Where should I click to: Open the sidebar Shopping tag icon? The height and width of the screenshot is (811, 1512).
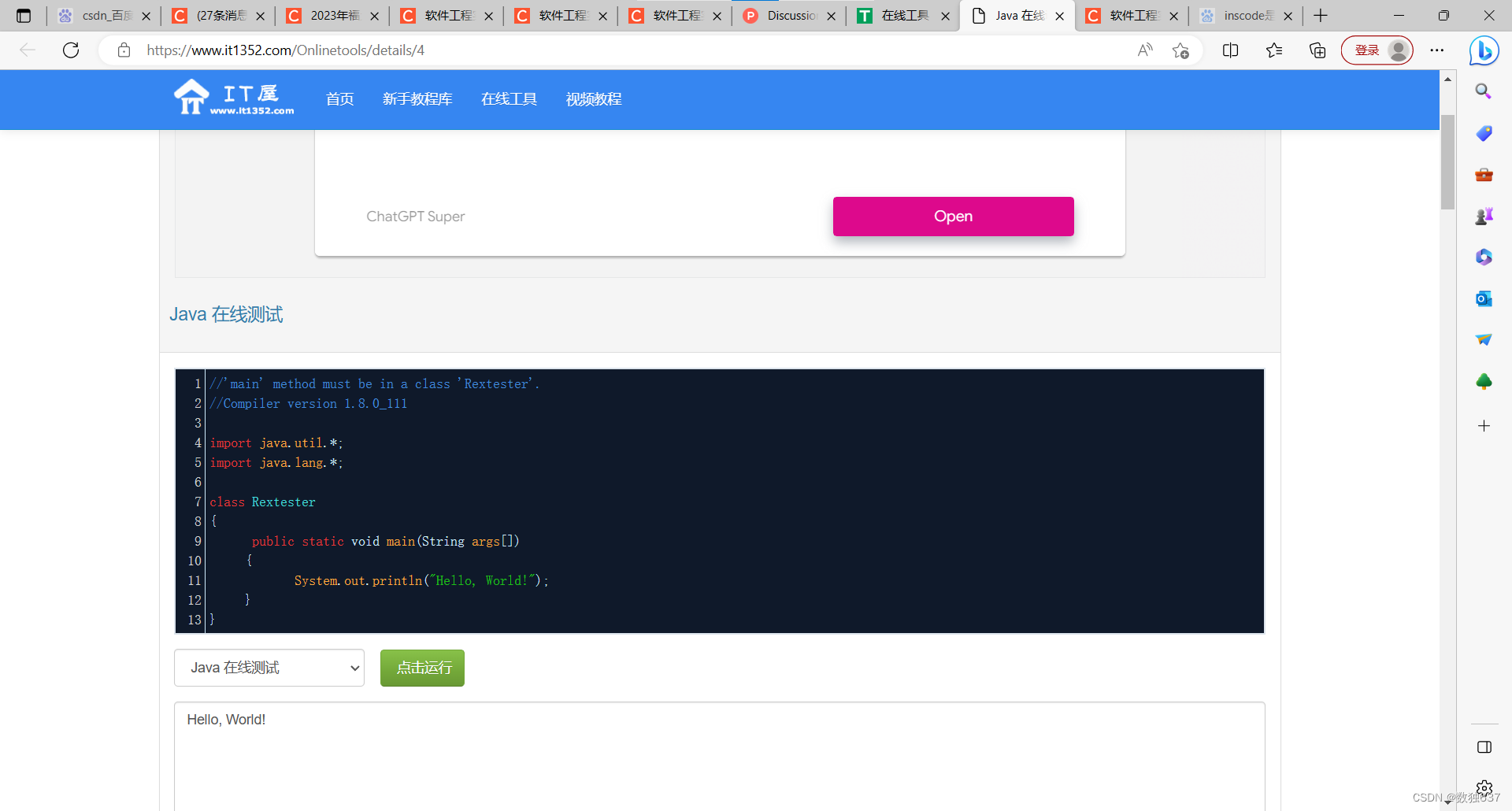click(1484, 133)
